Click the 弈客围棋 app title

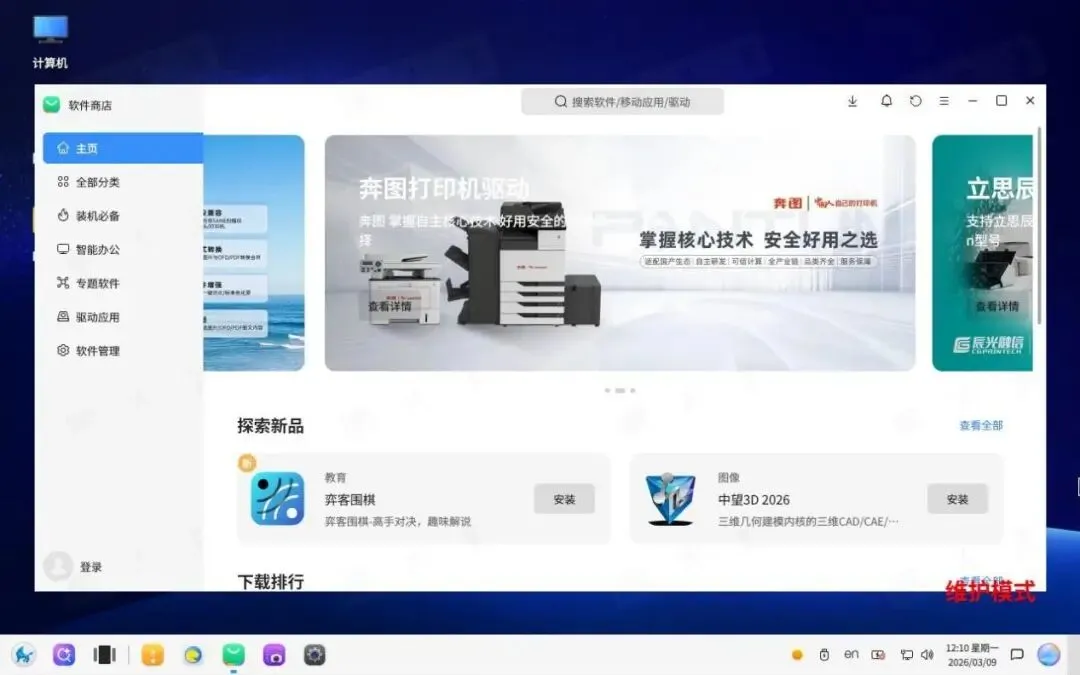point(350,500)
